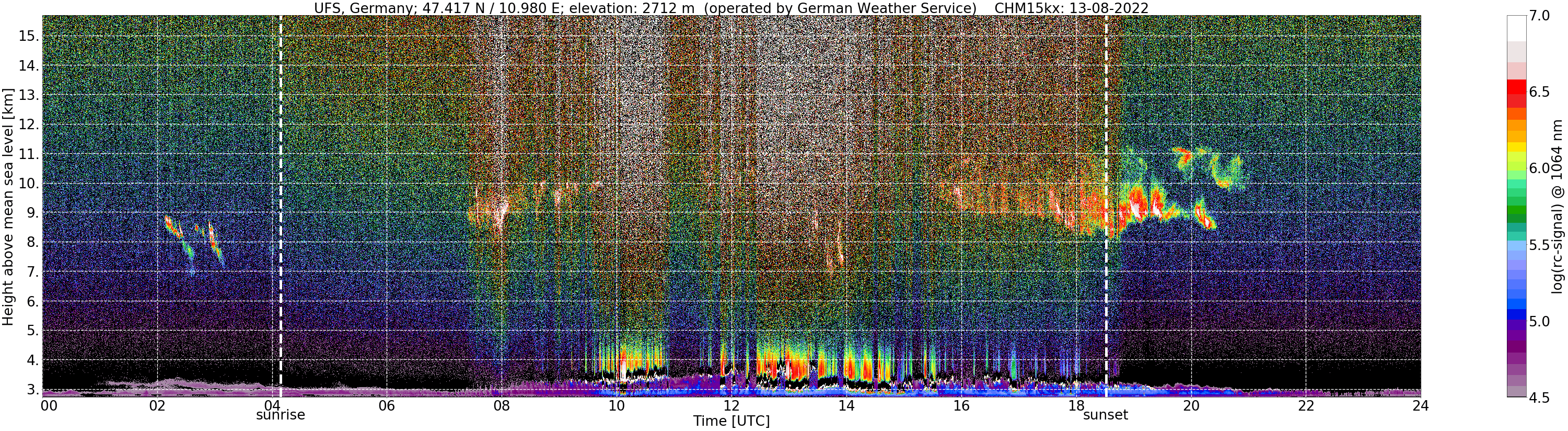
Task: Click the time axis tick "12"
Action: pos(731,405)
